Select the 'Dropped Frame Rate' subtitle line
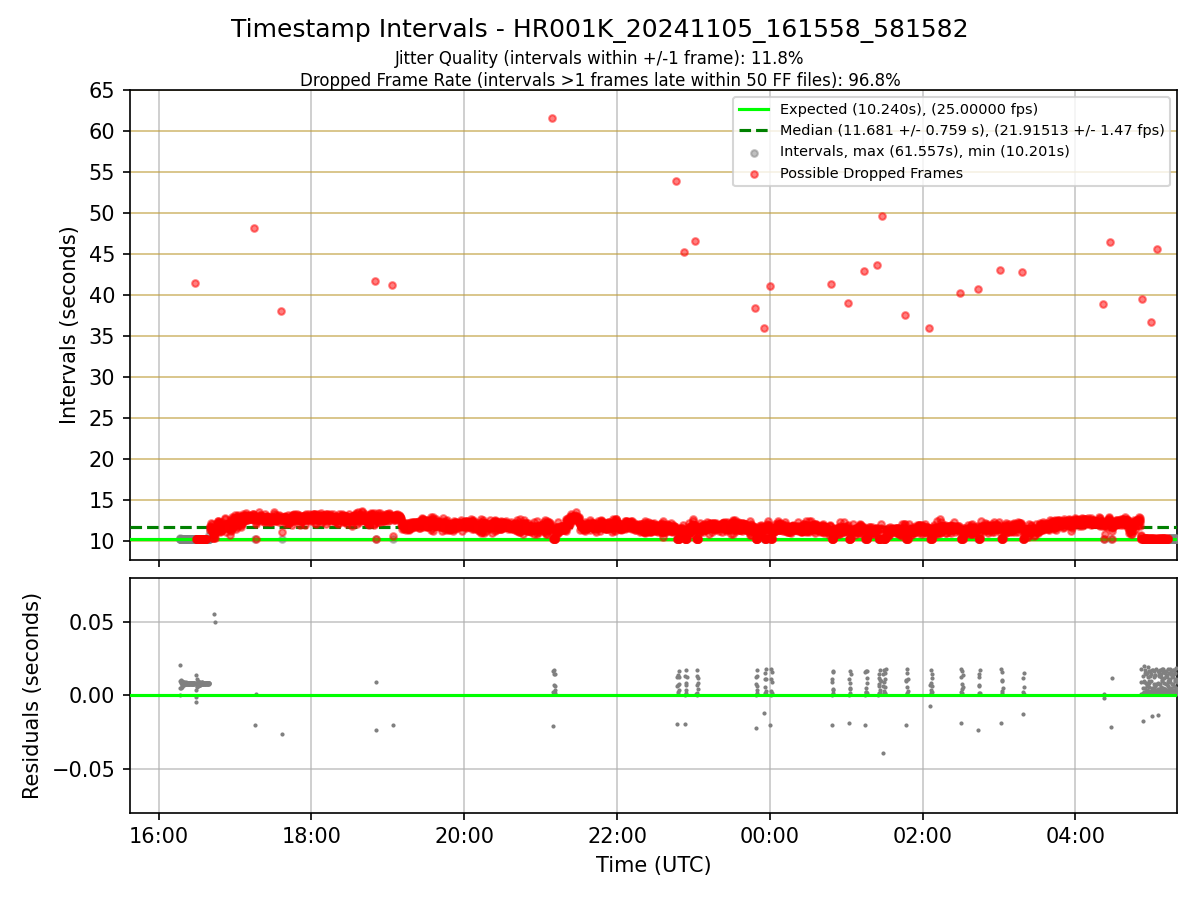The width and height of the screenshot is (1200, 900). 600,80
